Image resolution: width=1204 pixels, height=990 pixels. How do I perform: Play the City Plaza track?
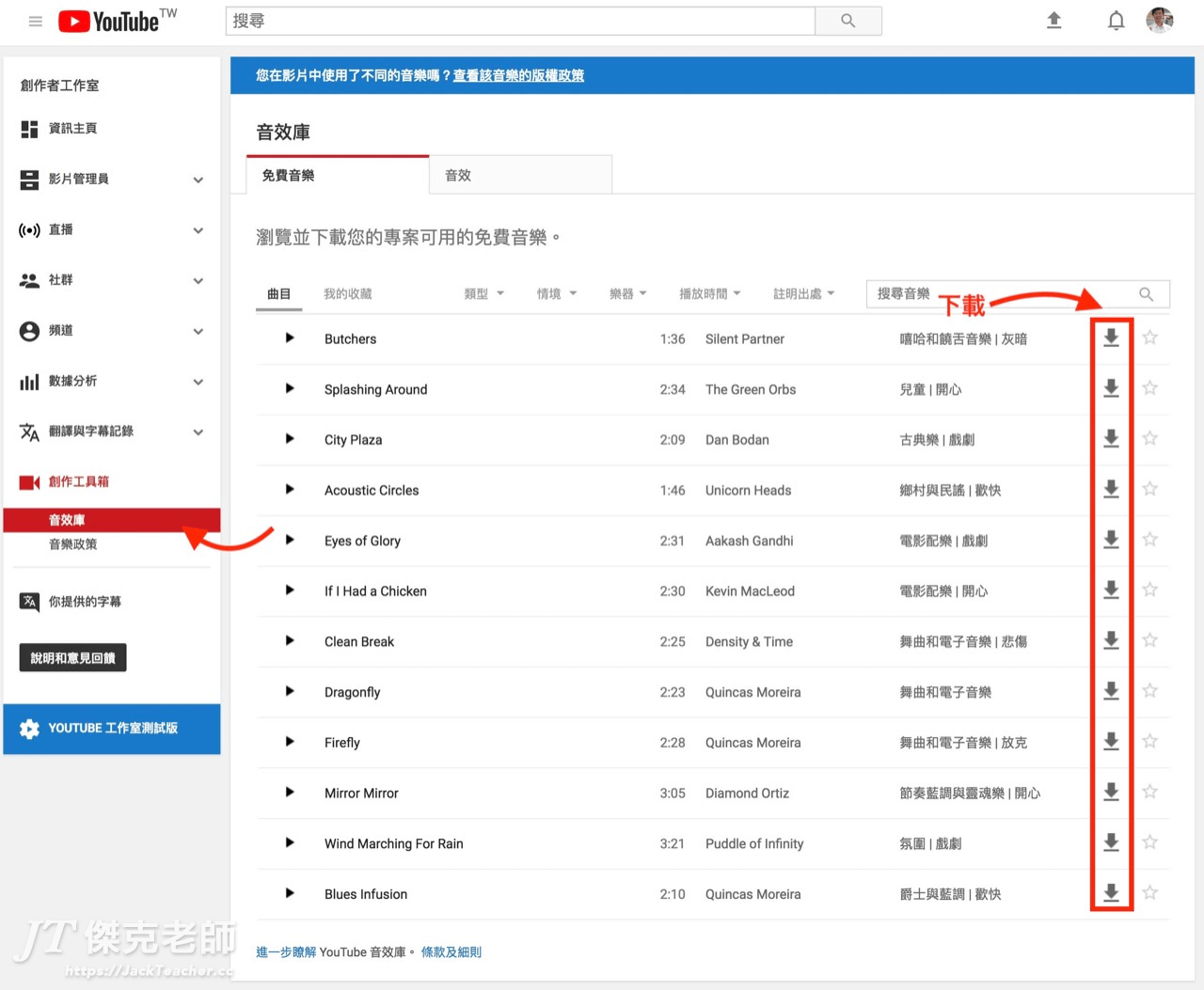290,438
